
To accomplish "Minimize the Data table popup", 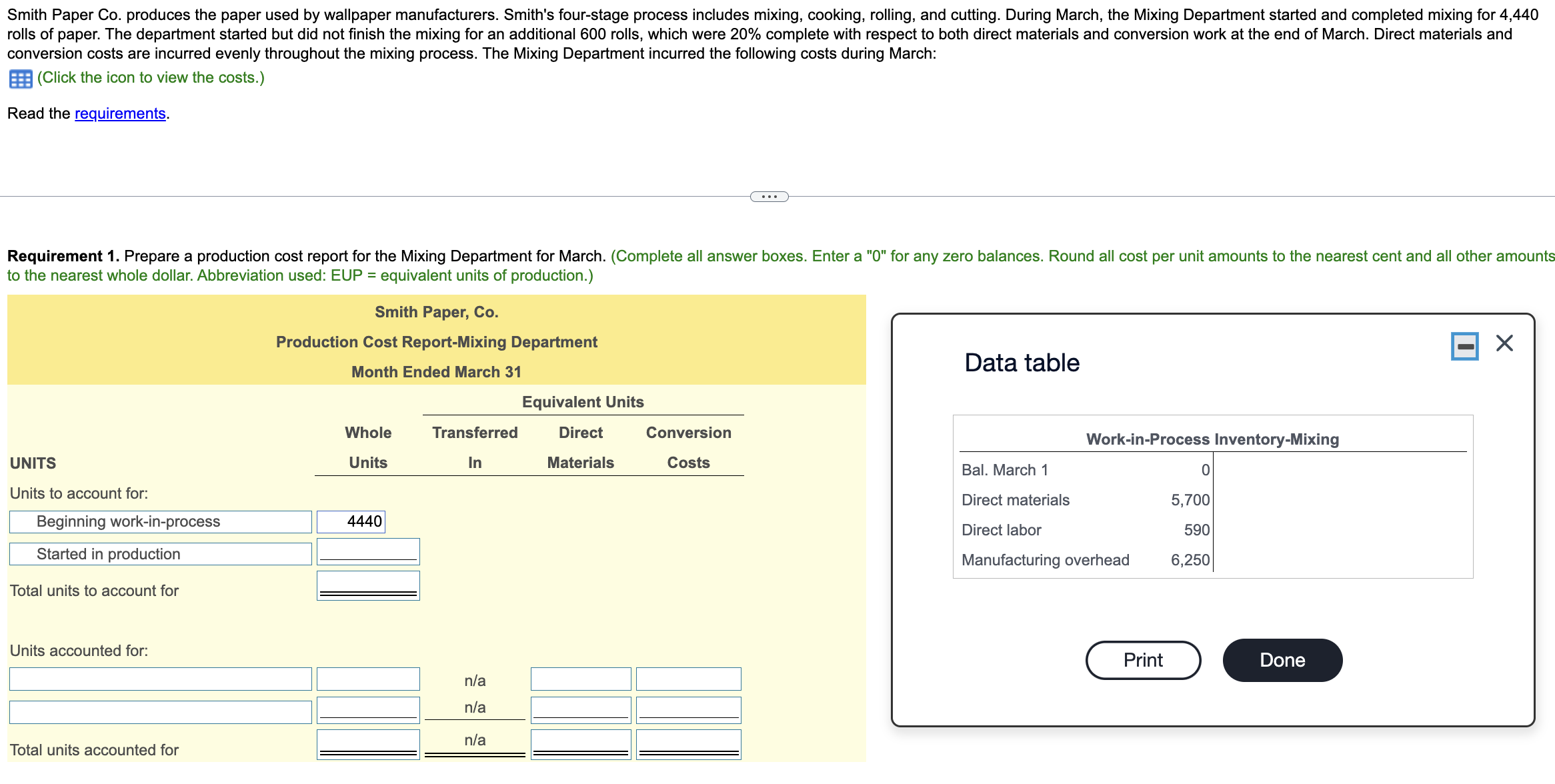I will pyautogui.click(x=1464, y=346).
